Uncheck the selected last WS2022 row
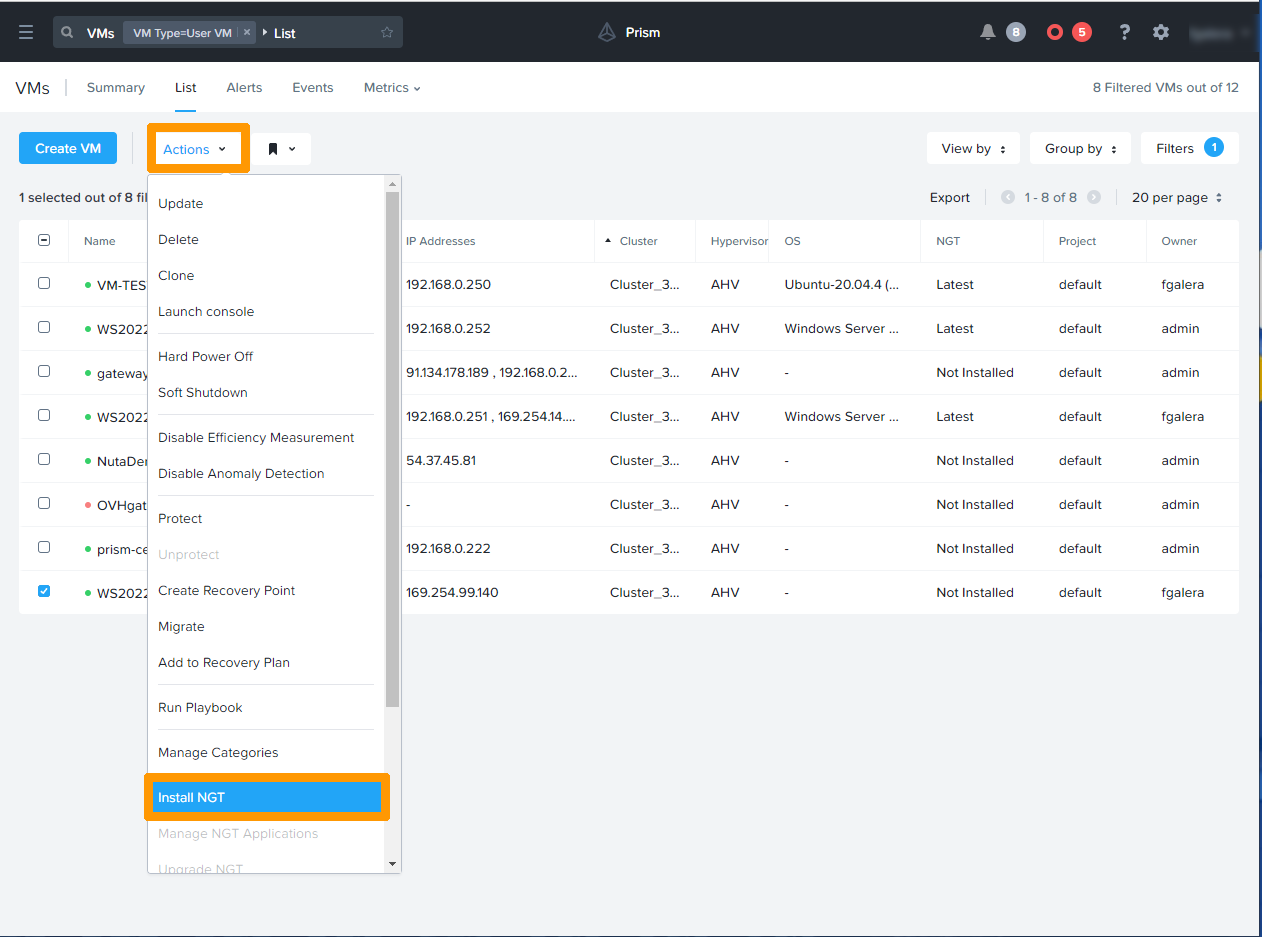1262x937 pixels. (44, 591)
